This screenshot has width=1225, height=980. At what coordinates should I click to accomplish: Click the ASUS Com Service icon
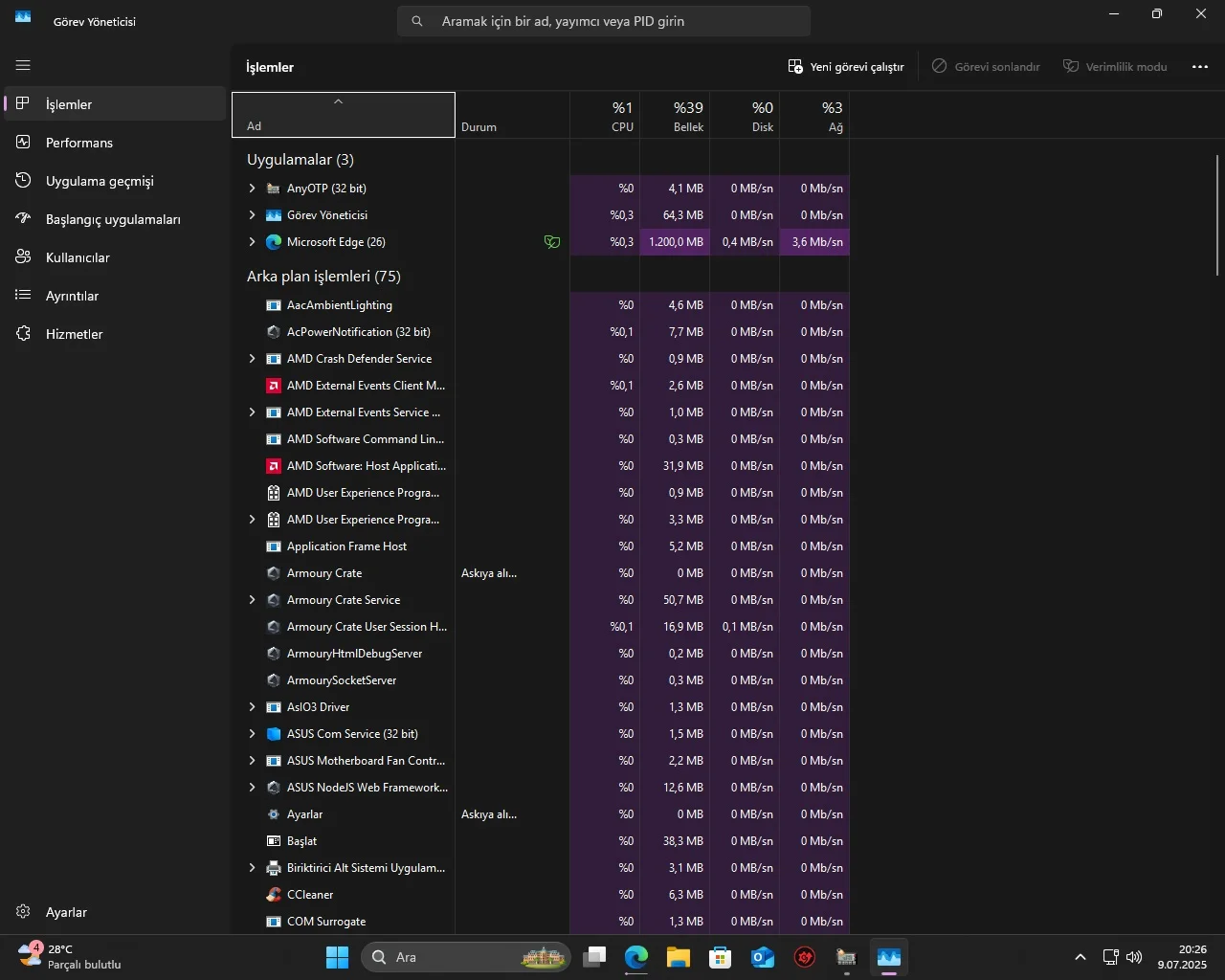click(x=274, y=734)
